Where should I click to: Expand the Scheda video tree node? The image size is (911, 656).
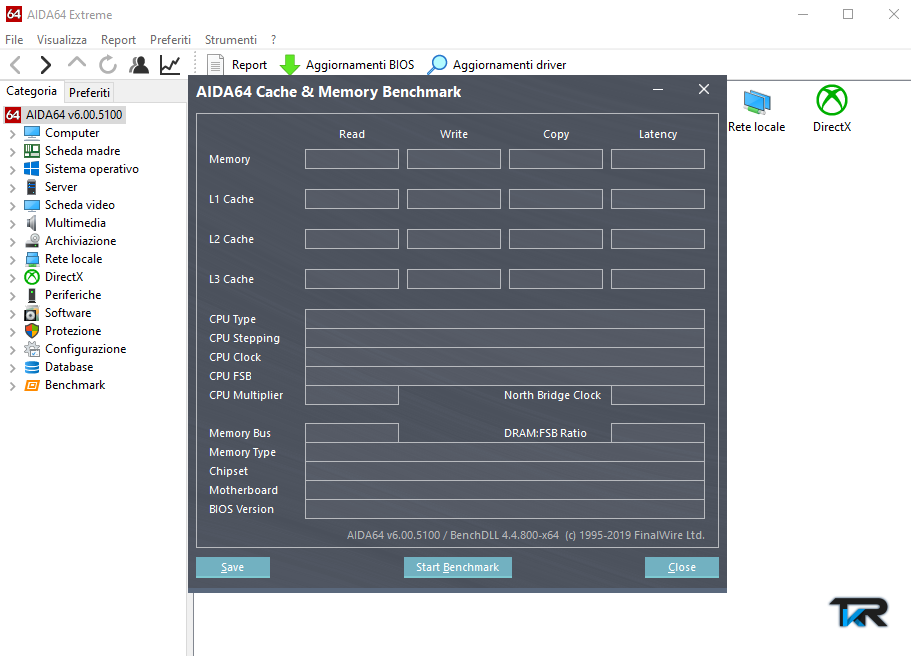tap(13, 206)
